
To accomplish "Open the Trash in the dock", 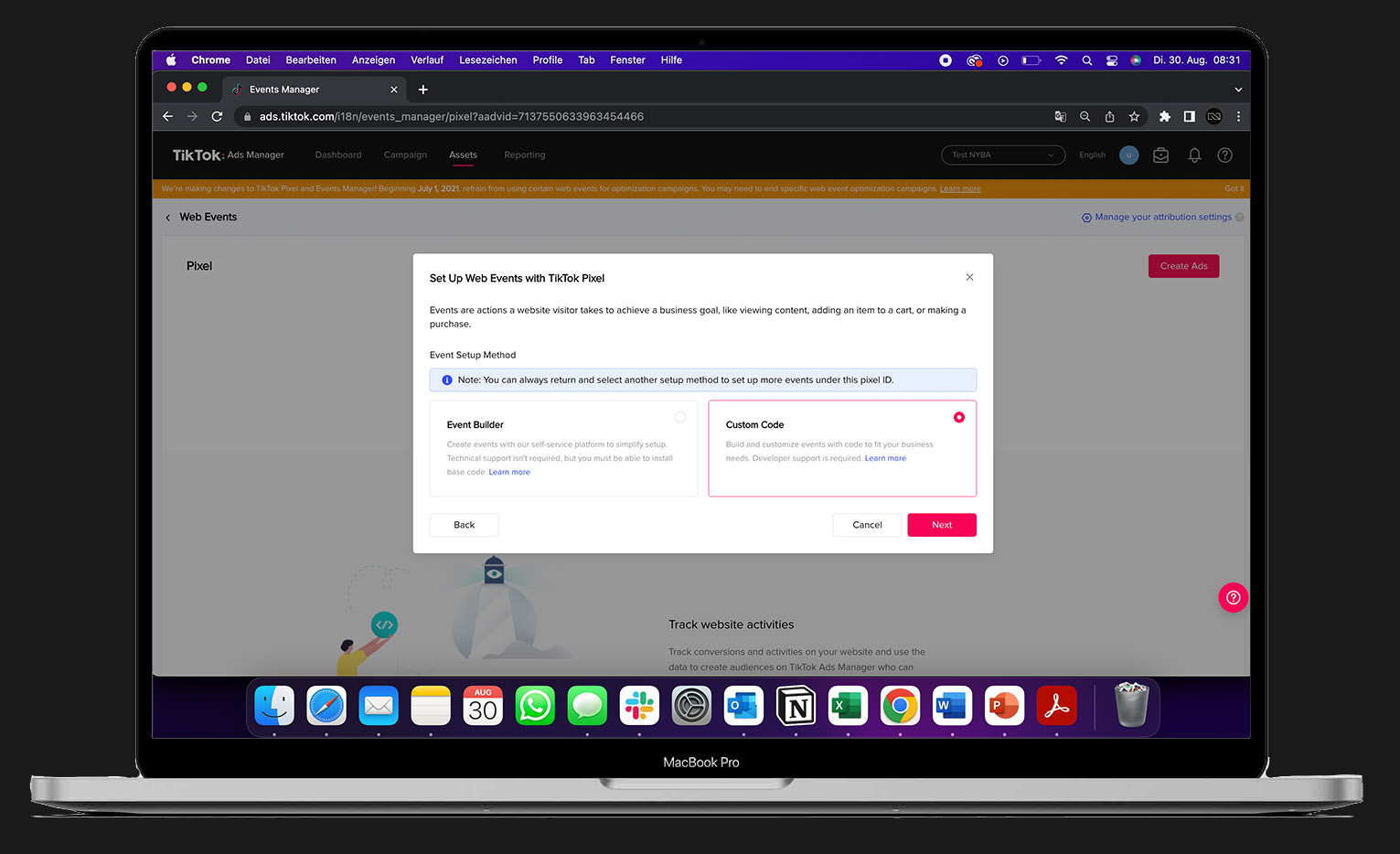I will pos(1131,705).
